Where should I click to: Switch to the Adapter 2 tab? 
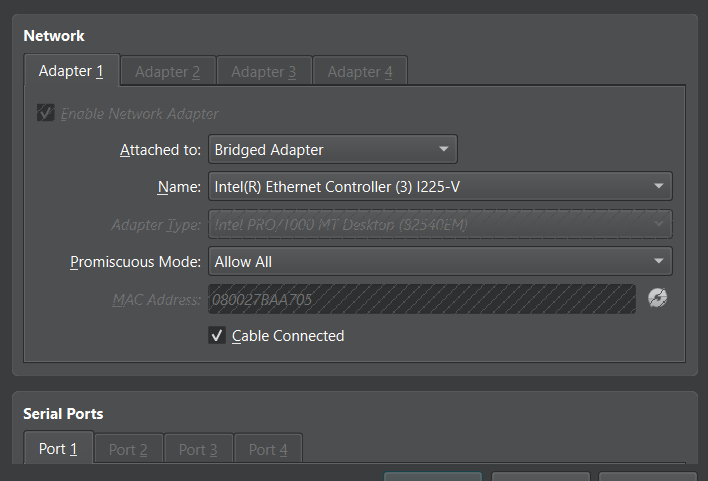tap(168, 71)
